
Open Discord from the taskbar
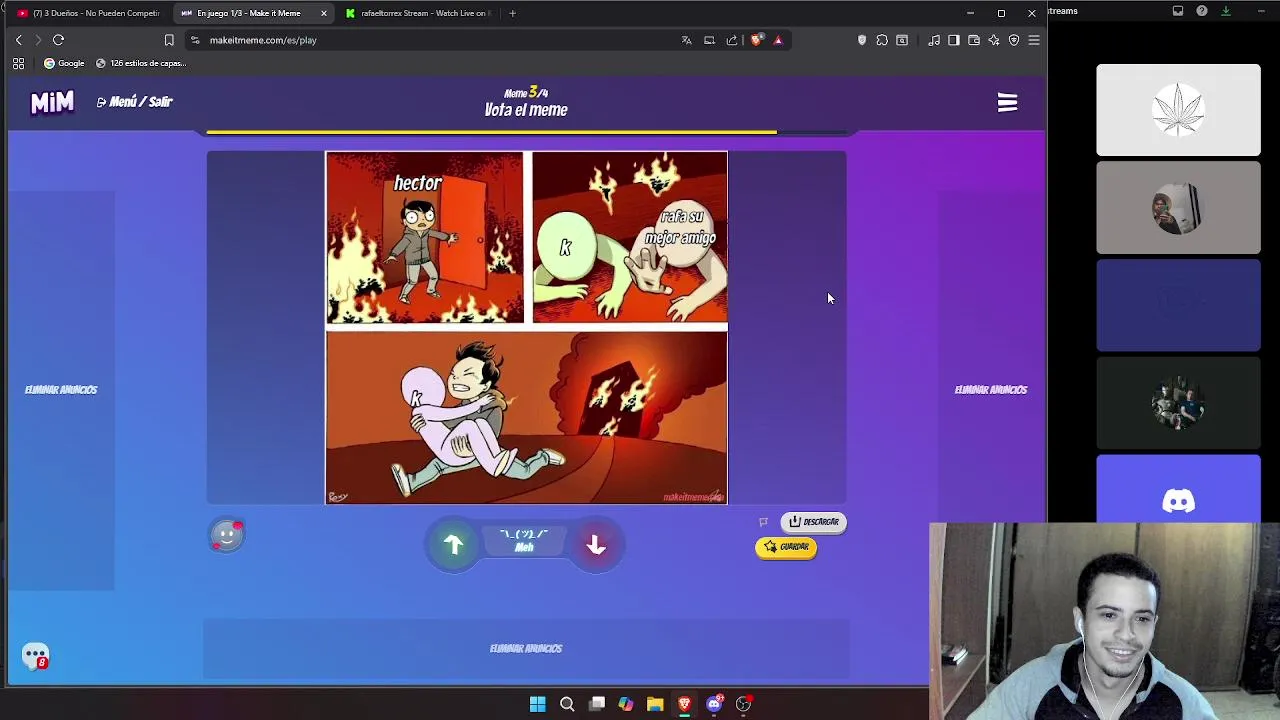[714, 704]
